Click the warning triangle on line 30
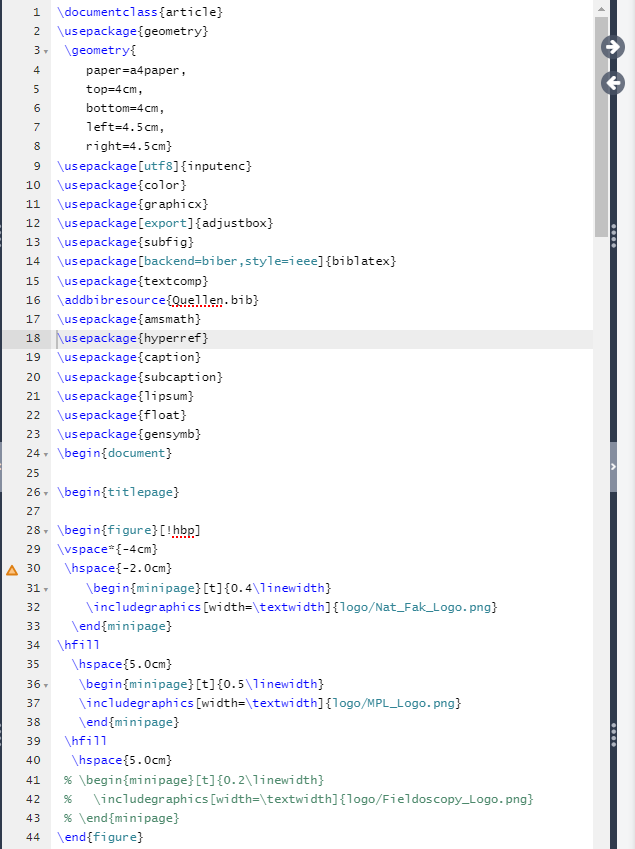This screenshot has width=635, height=849. 12,570
